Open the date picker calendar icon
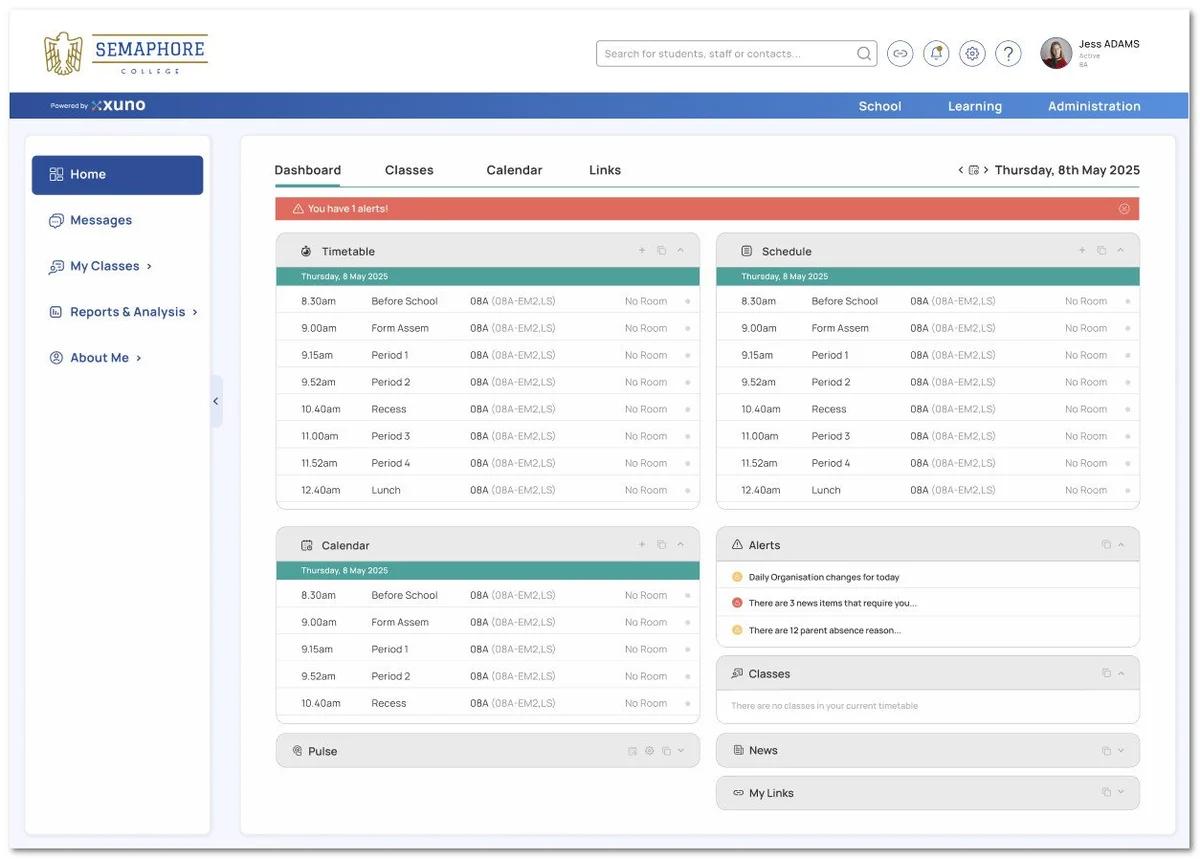This screenshot has height=859, width=1200. coord(973,171)
